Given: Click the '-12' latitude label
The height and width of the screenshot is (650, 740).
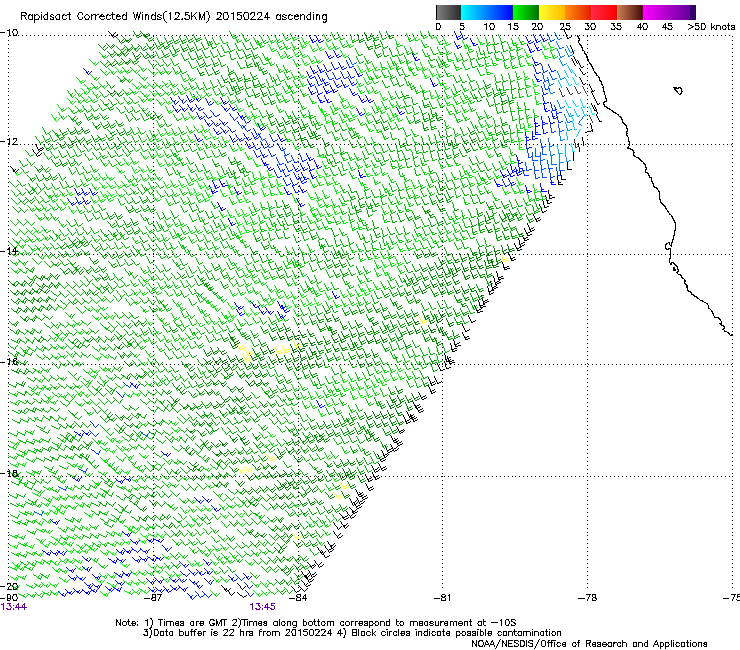Looking at the screenshot, I should pos(9,142).
